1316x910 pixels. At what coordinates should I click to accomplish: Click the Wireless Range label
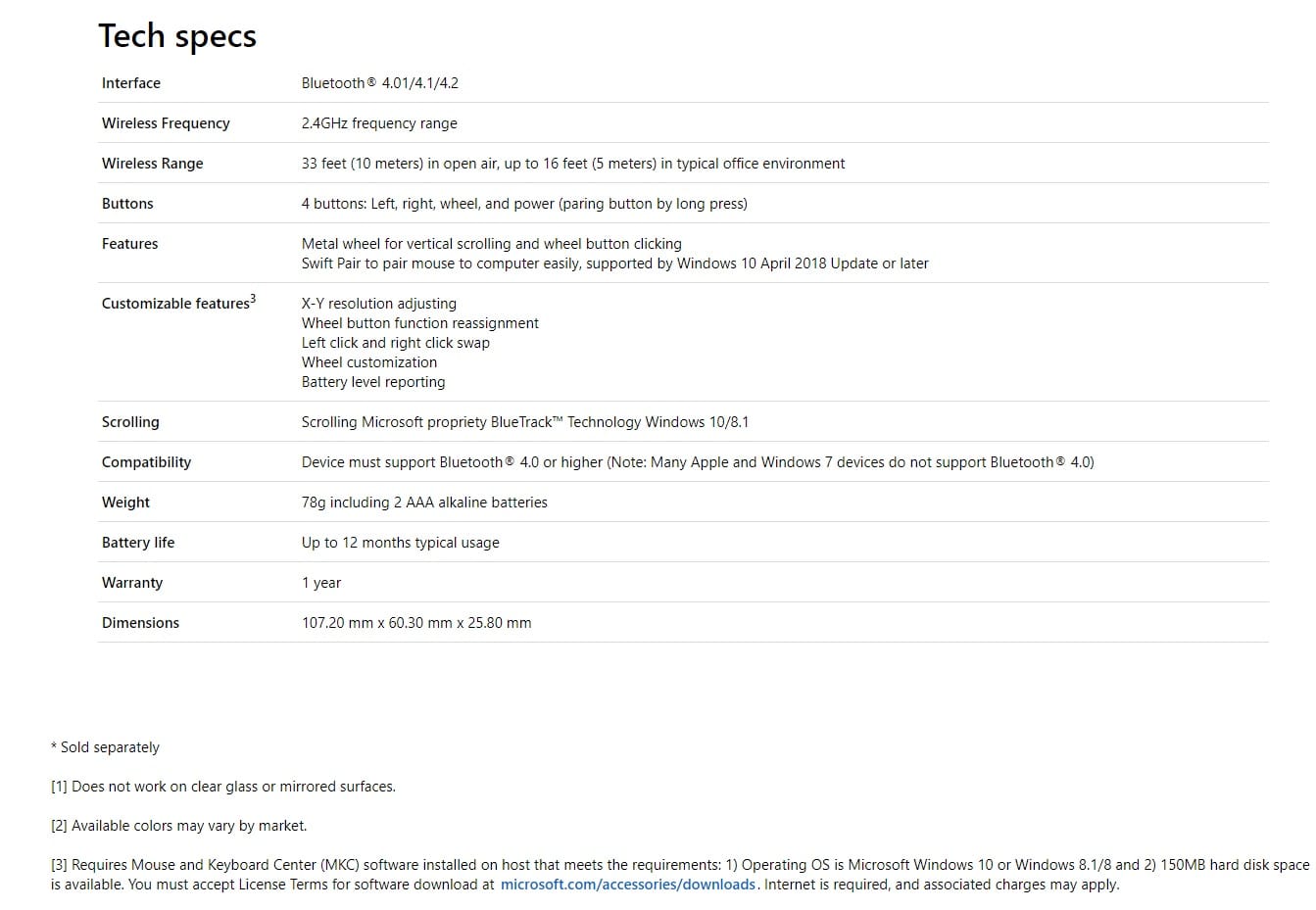[153, 164]
